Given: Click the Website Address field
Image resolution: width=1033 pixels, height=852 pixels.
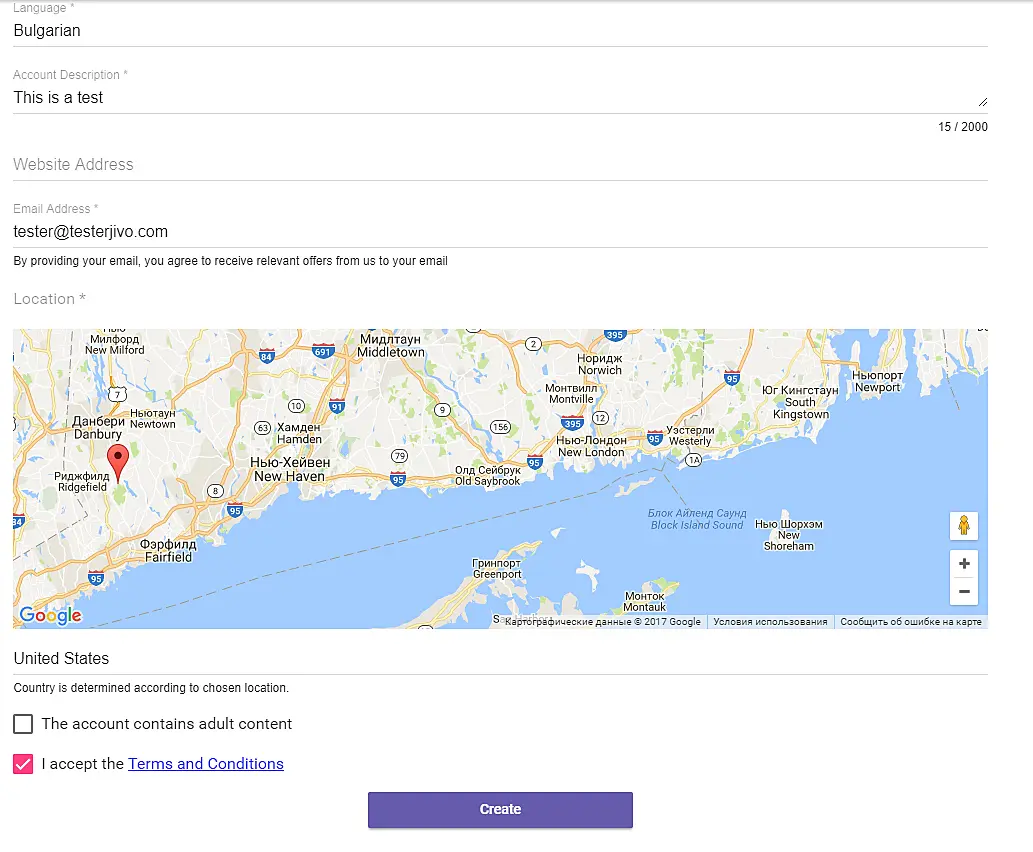Looking at the screenshot, I should [x=500, y=165].
